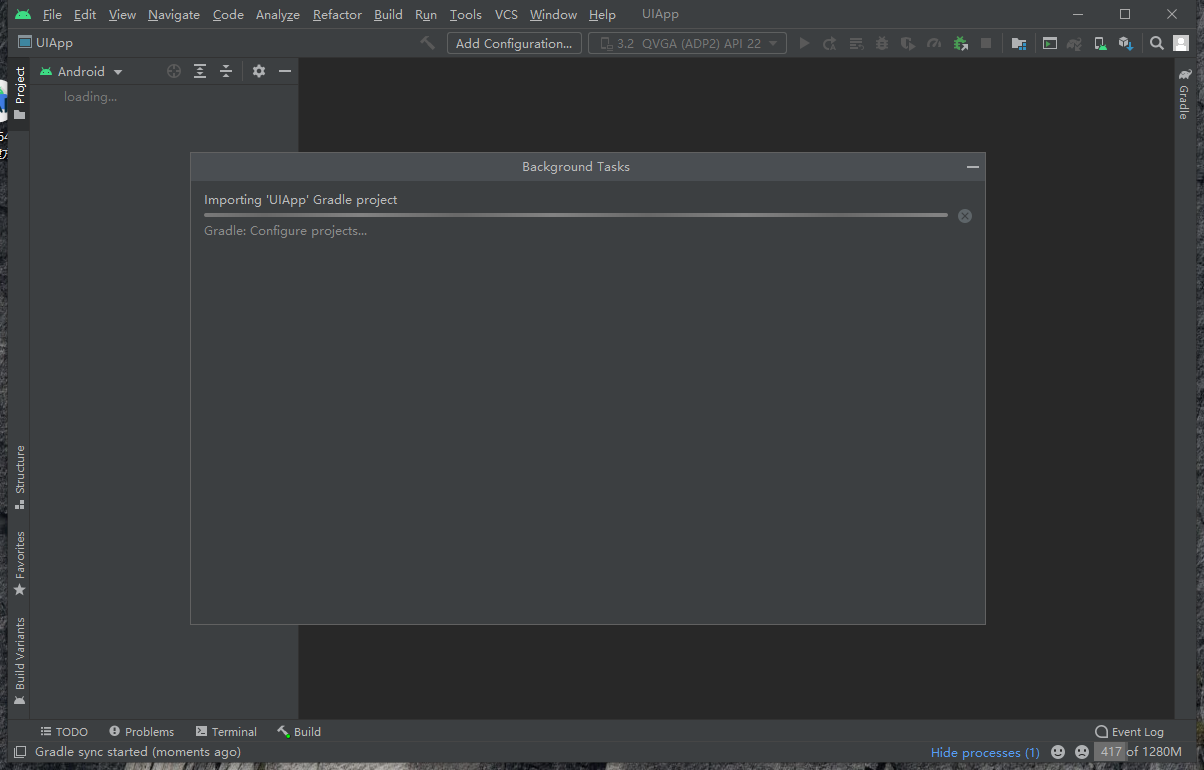This screenshot has width=1204, height=770.
Task: Click the Add Configuration button
Action: [x=514, y=43]
